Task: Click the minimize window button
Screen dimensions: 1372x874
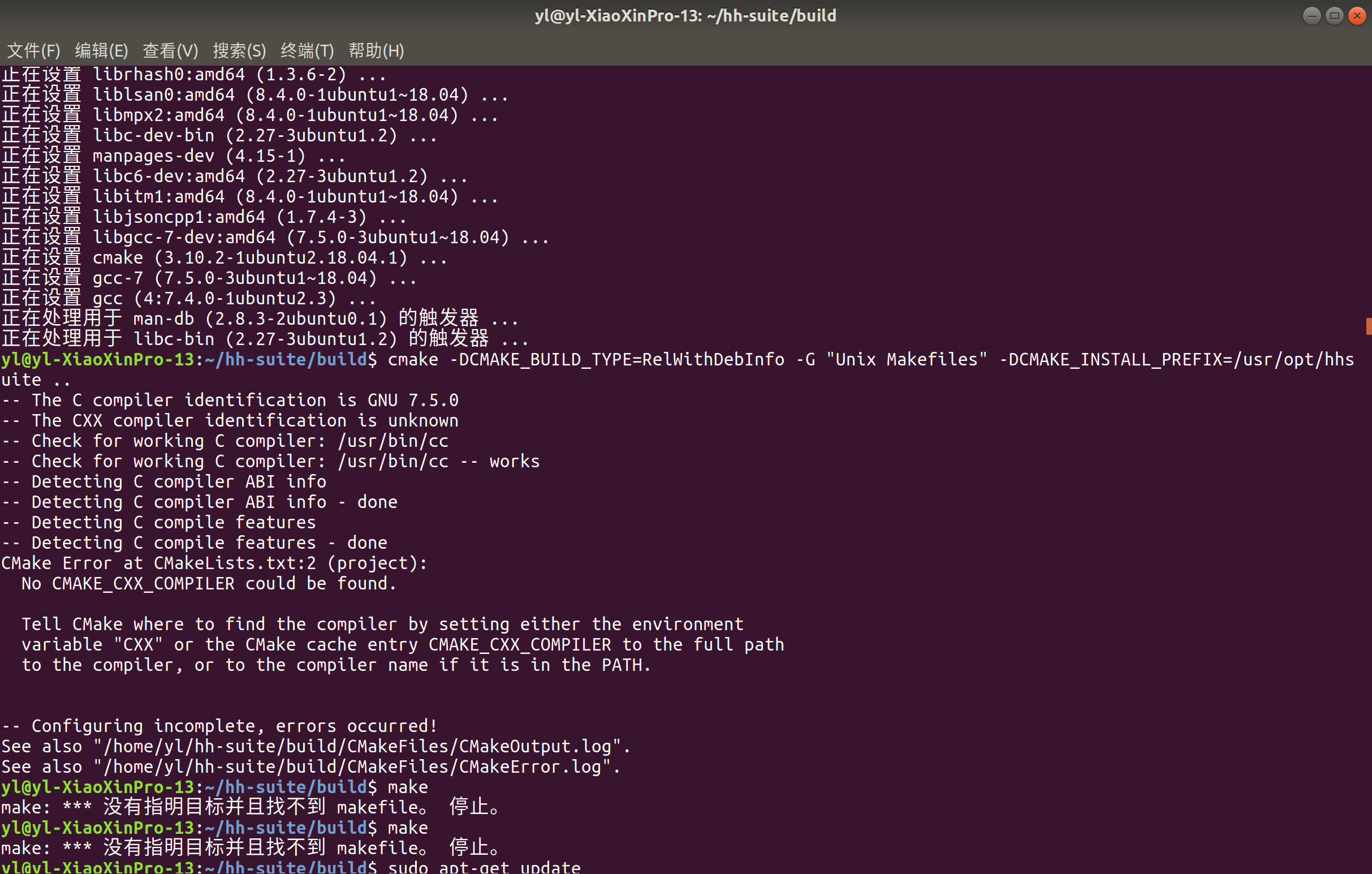Action: (x=1311, y=16)
